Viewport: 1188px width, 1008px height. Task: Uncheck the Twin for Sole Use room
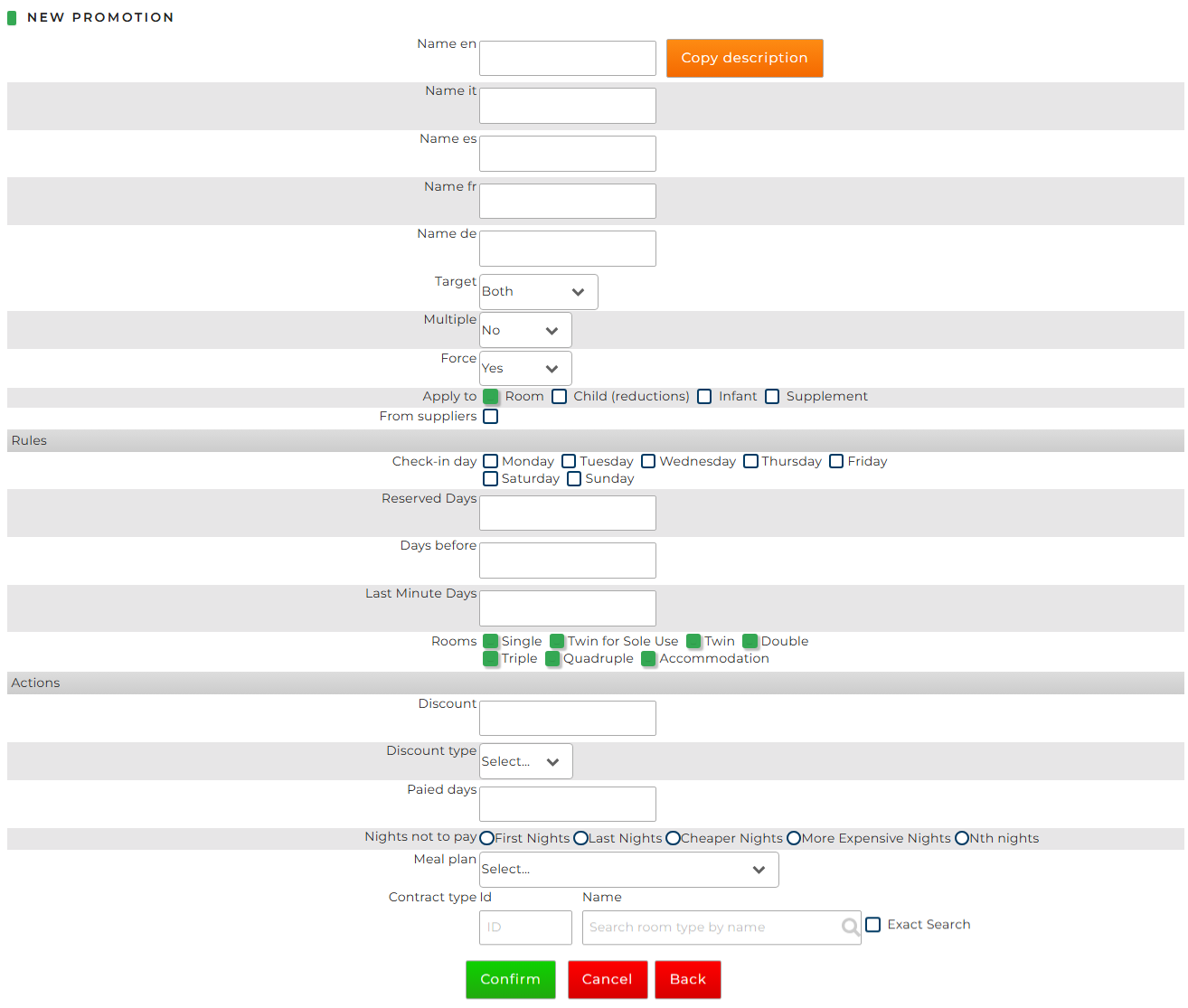tap(557, 642)
